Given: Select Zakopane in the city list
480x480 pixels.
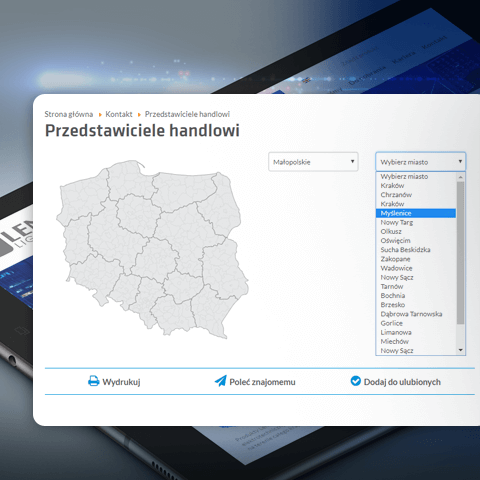Looking at the screenshot, I should [x=416, y=259].
